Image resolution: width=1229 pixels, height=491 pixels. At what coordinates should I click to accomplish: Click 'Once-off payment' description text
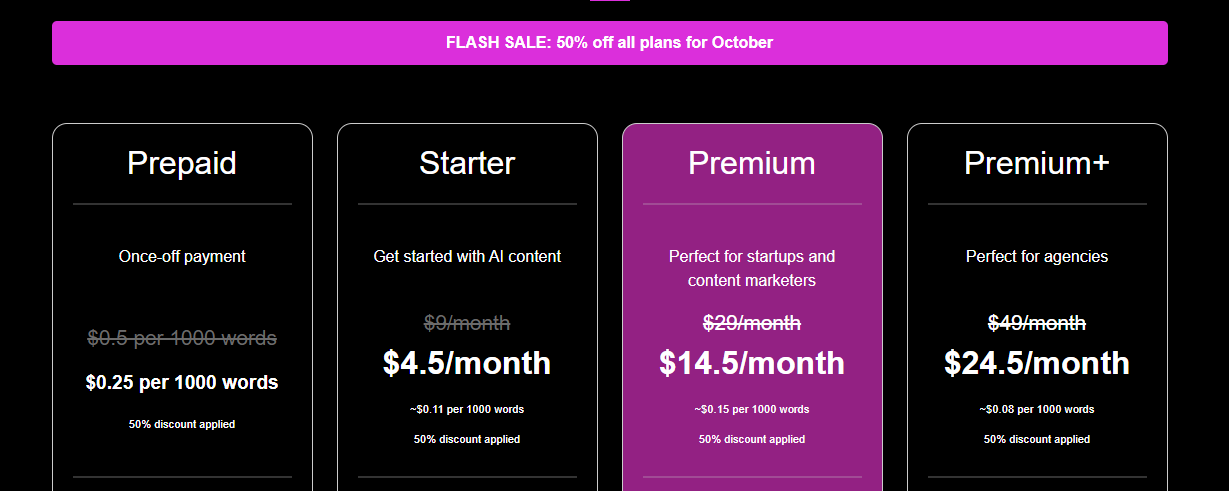click(182, 256)
